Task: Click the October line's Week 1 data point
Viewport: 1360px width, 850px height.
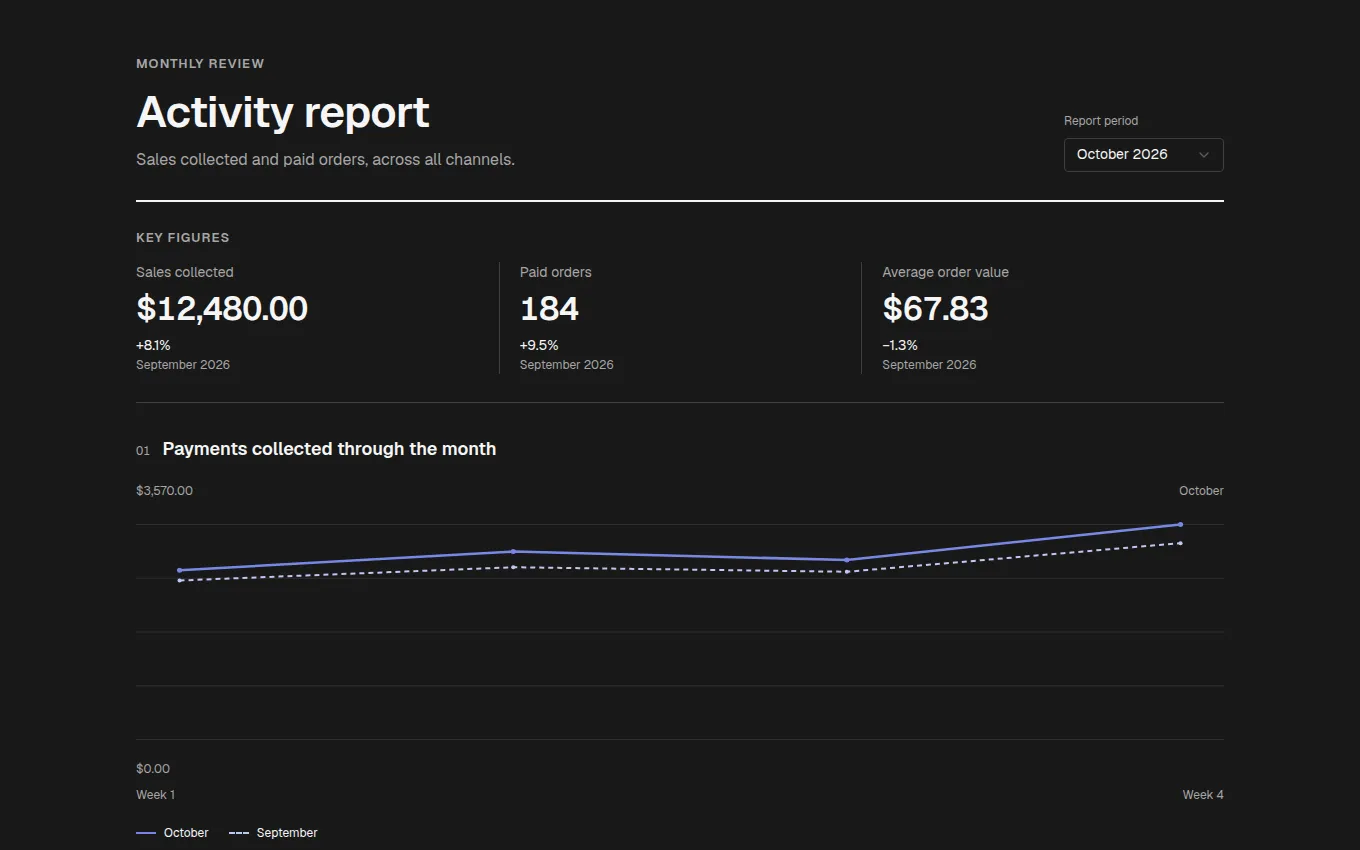Action: 179,570
